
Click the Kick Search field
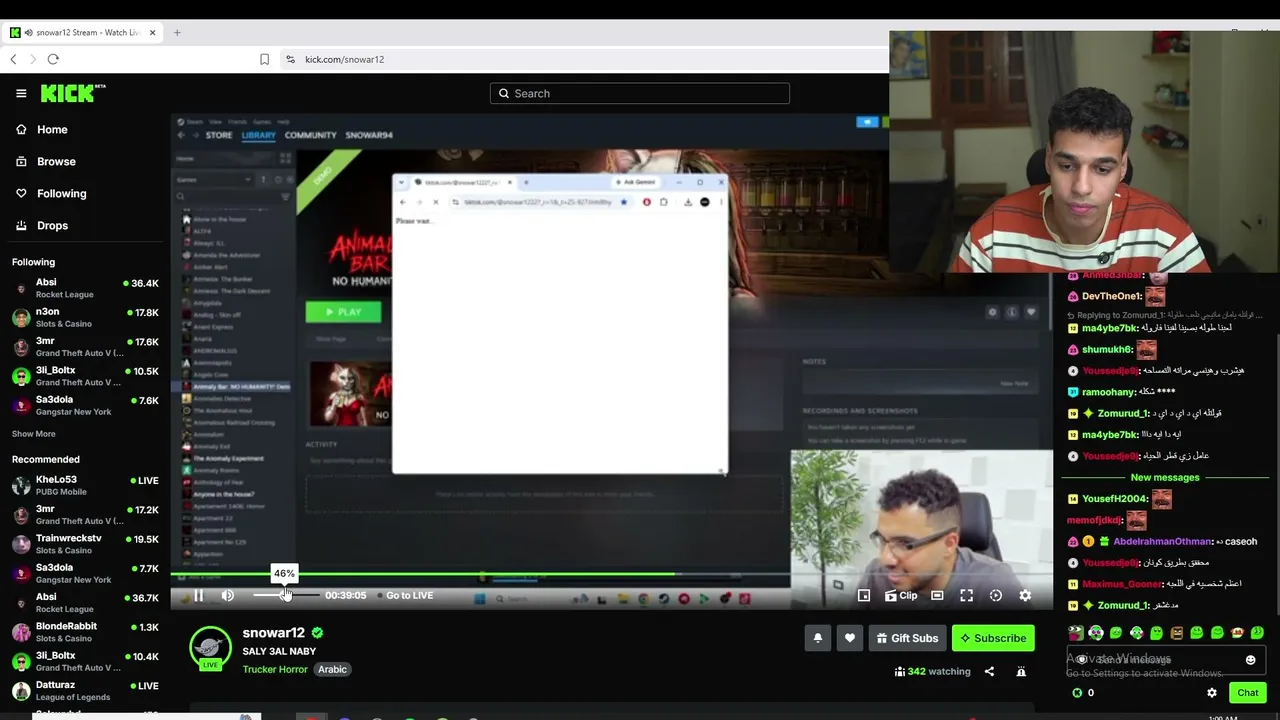[x=640, y=93]
